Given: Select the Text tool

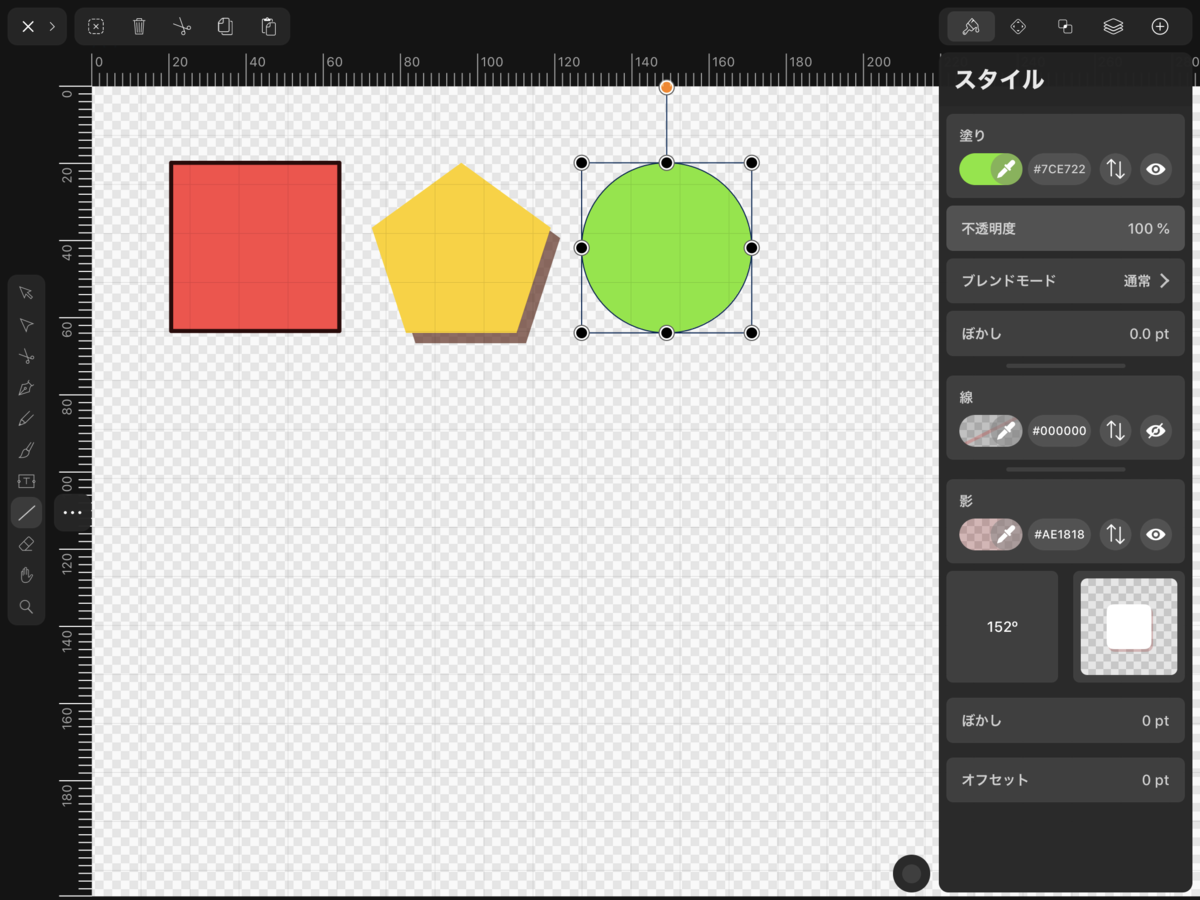Looking at the screenshot, I should tap(26, 481).
